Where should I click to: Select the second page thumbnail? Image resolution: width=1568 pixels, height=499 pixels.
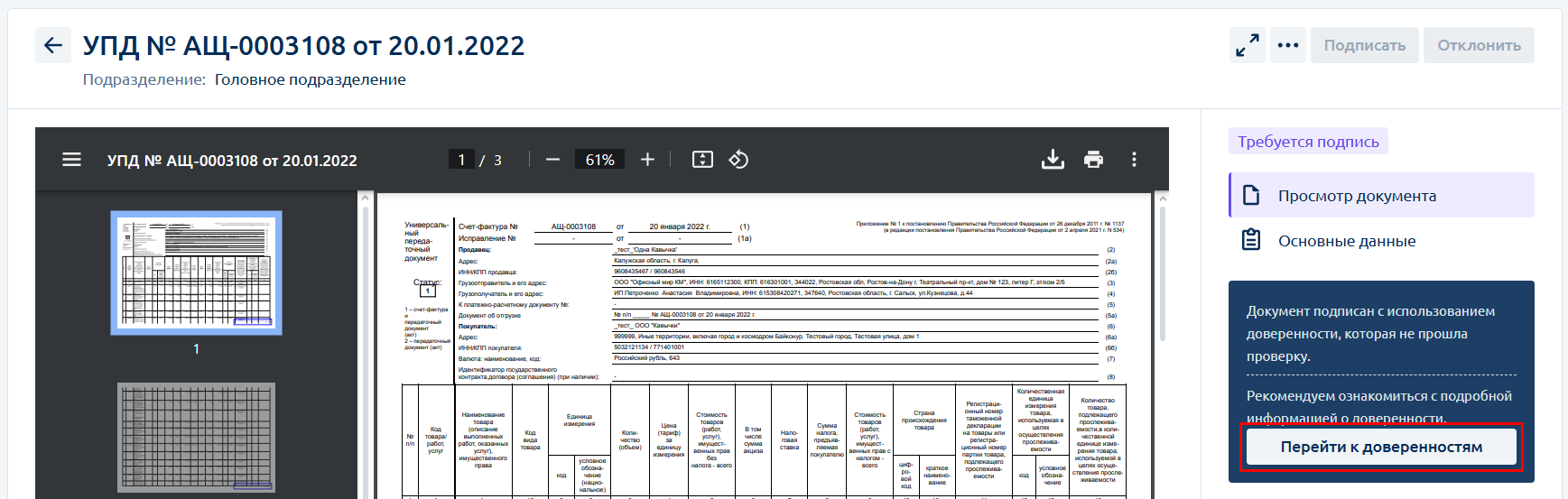196,438
